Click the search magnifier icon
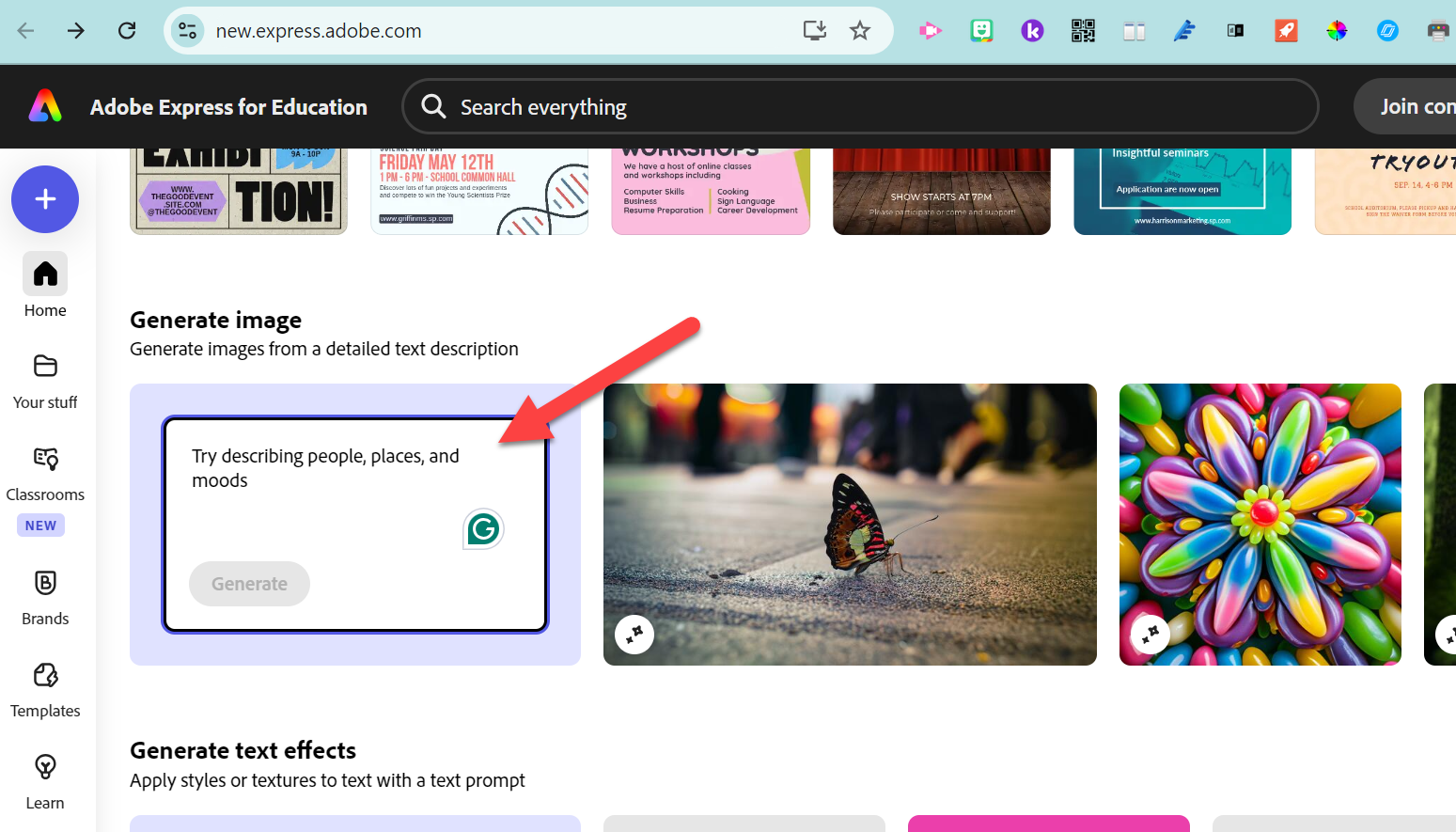Screen dimensions: 1456x832 coord(433,106)
